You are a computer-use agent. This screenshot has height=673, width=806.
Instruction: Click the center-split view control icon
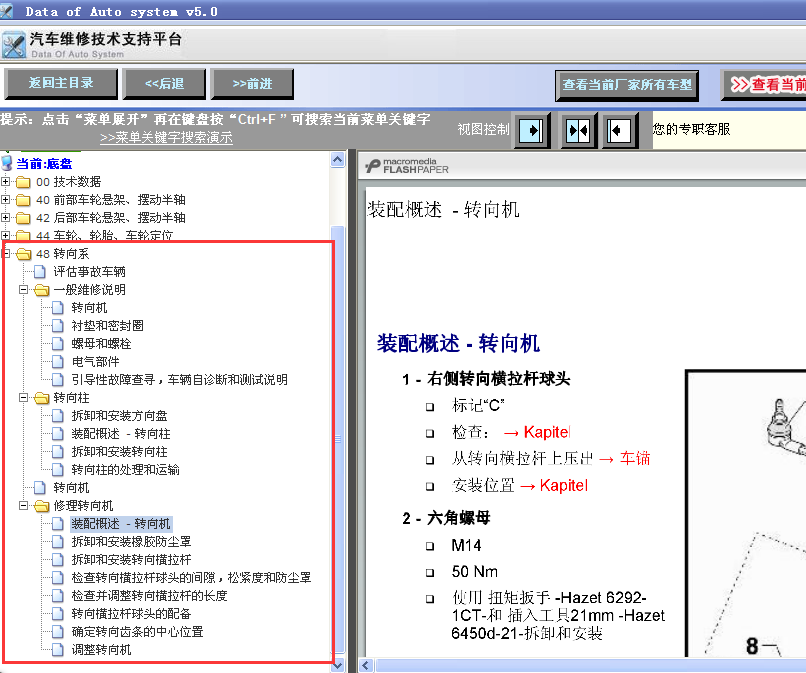click(x=578, y=131)
